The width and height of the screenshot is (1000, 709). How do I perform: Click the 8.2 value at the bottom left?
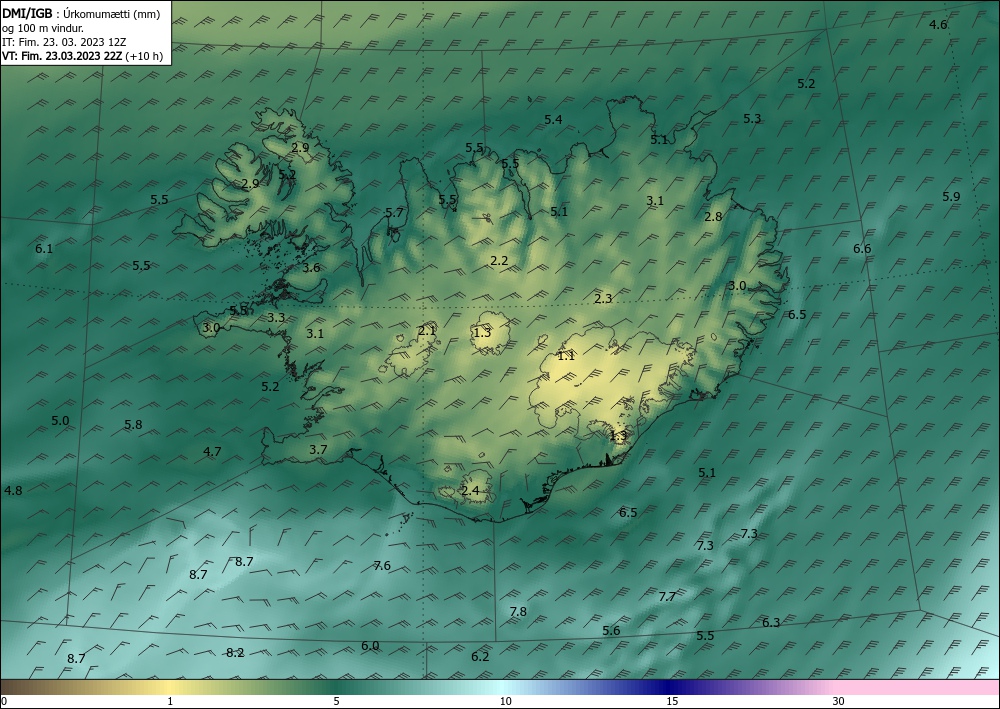235,652
